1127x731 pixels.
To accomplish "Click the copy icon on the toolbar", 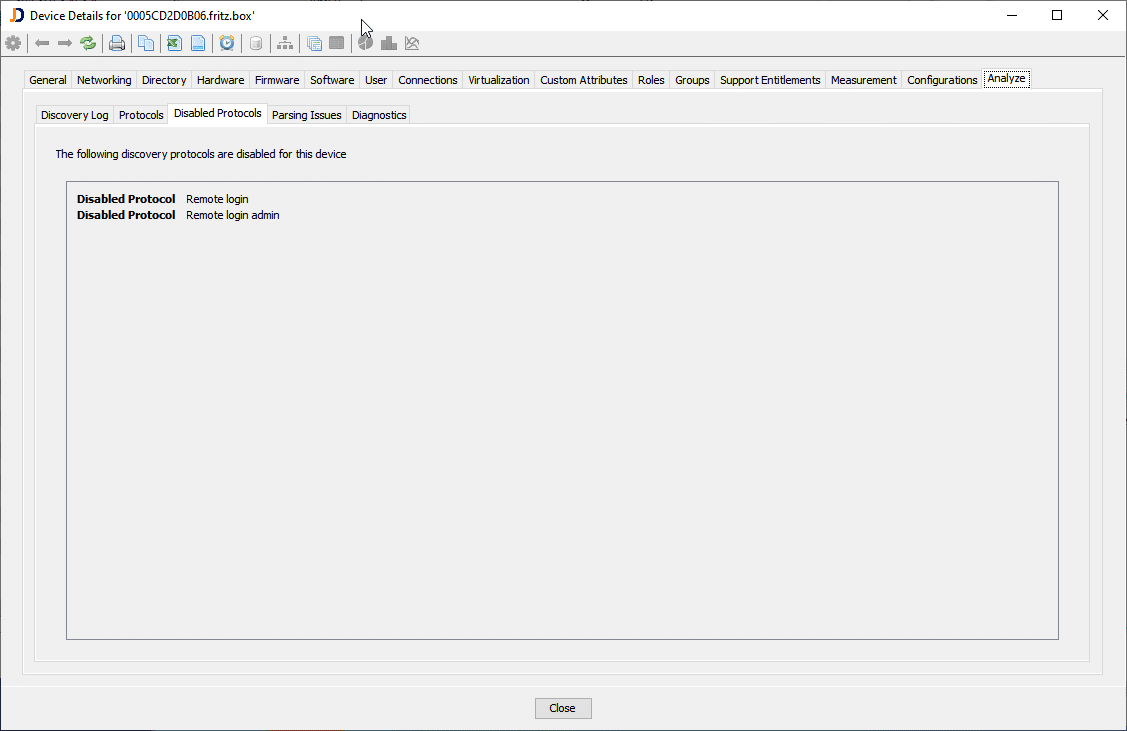I will pyautogui.click(x=145, y=43).
